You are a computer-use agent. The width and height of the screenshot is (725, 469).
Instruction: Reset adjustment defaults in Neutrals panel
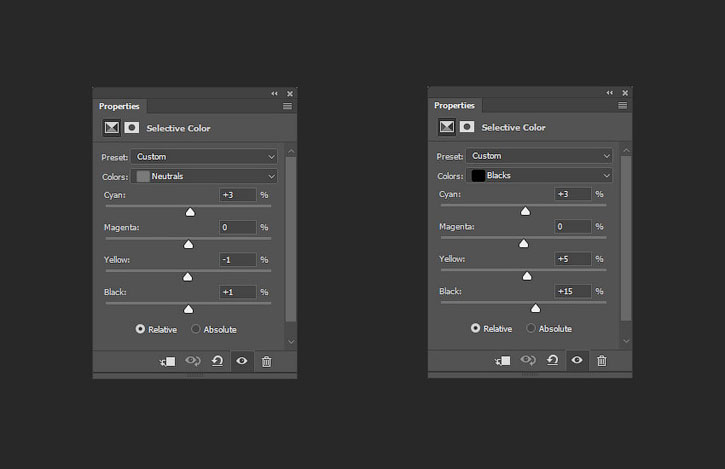[x=217, y=361]
